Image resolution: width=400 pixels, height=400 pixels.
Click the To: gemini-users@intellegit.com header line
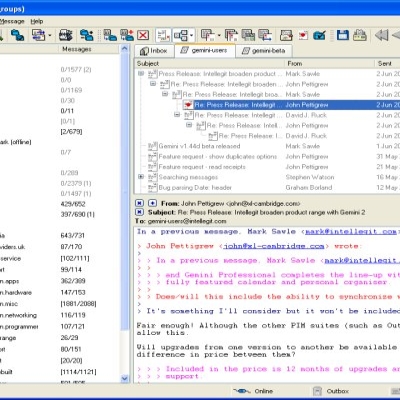point(181,221)
